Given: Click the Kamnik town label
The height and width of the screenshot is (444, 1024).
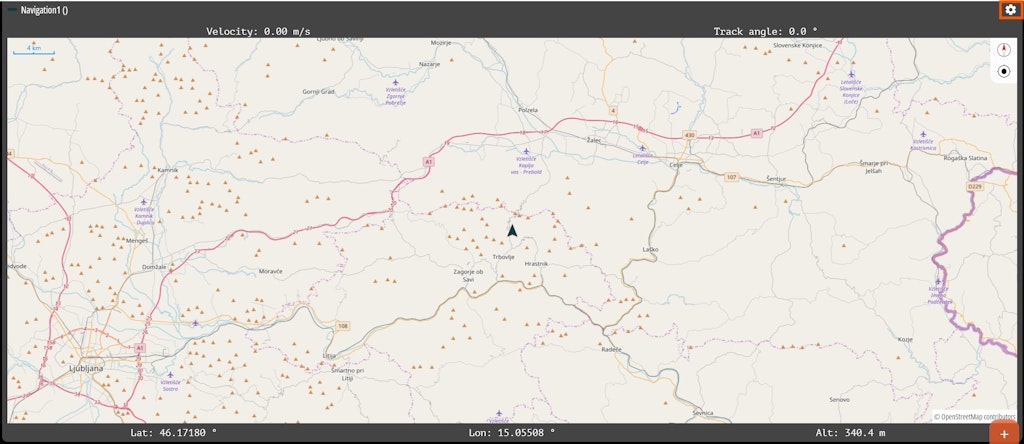Looking at the screenshot, I should [x=168, y=170].
